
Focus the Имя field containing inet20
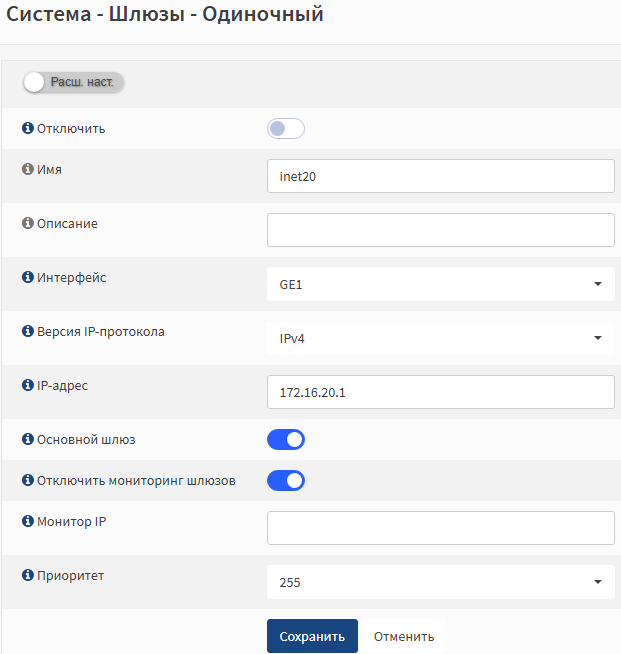coord(440,176)
